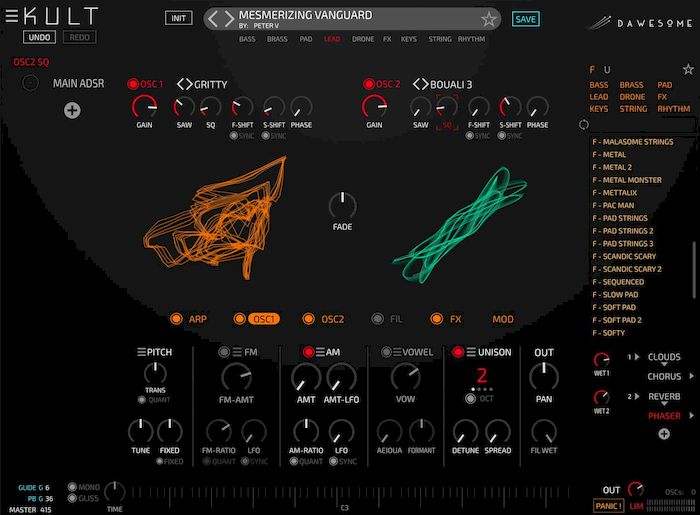This screenshot has height=515, width=700.
Task: Toggle the FX section on/off
Action: (x=436, y=319)
